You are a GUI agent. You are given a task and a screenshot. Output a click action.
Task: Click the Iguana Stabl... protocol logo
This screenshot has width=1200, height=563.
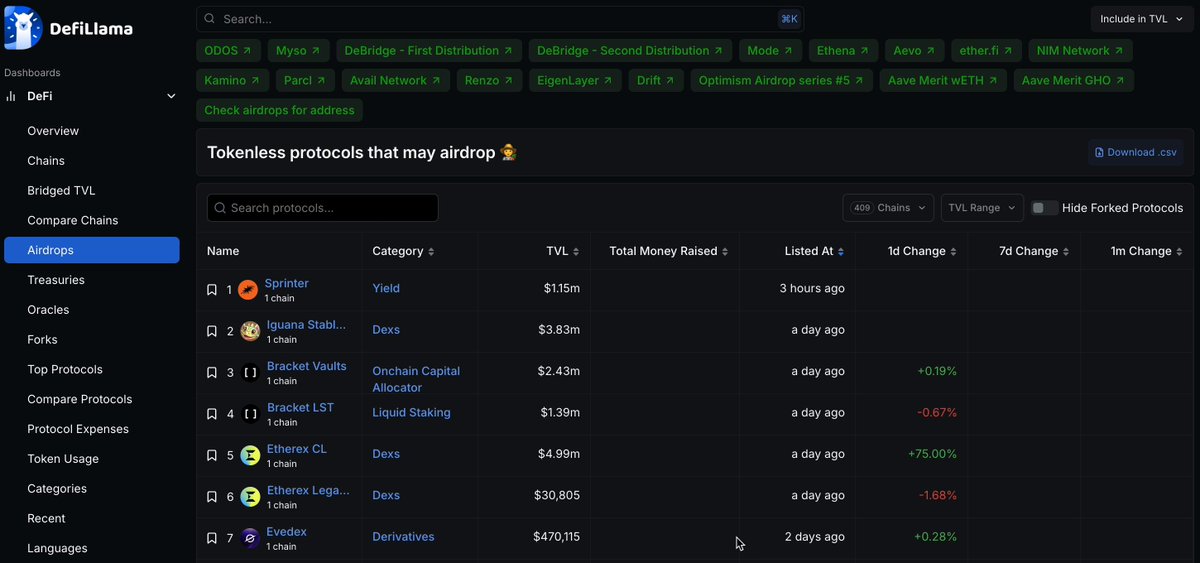click(250, 331)
